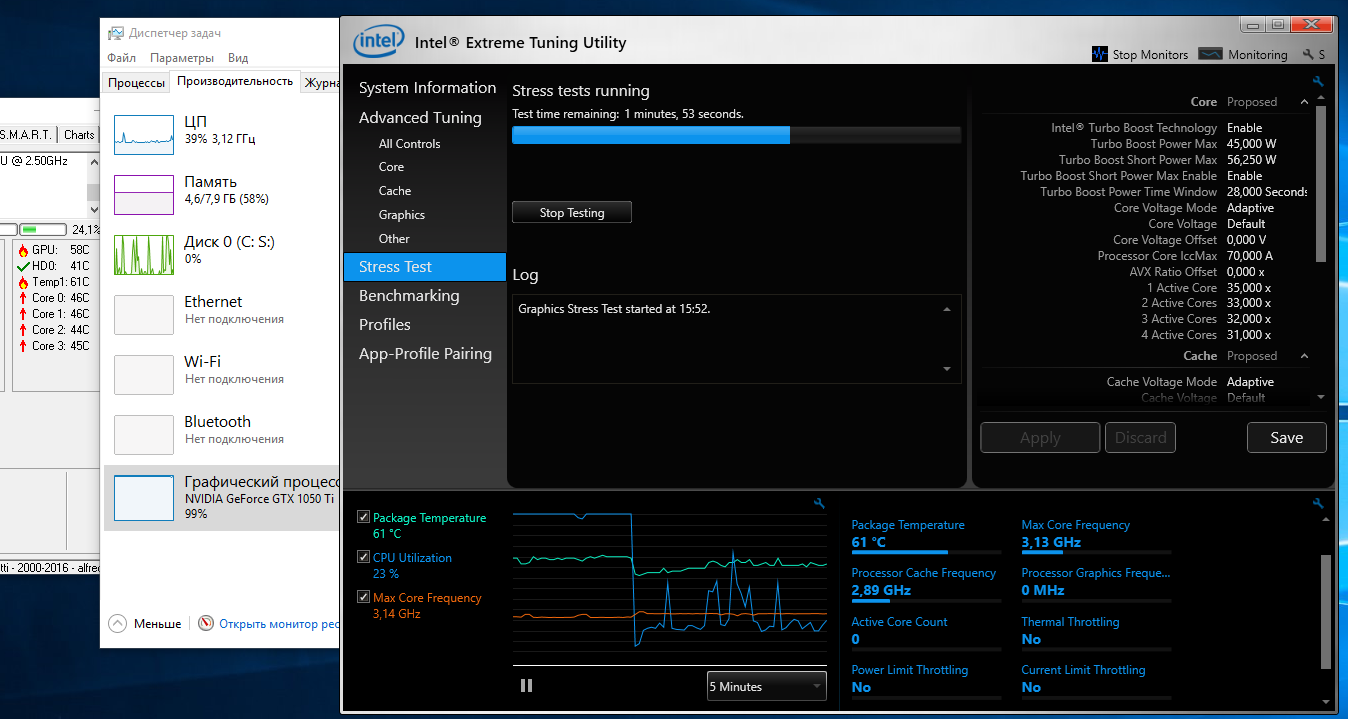Viewport: 1348px width, 719px height.
Task: Click arrow icon next to Core 0
Action: click(23, 298)
